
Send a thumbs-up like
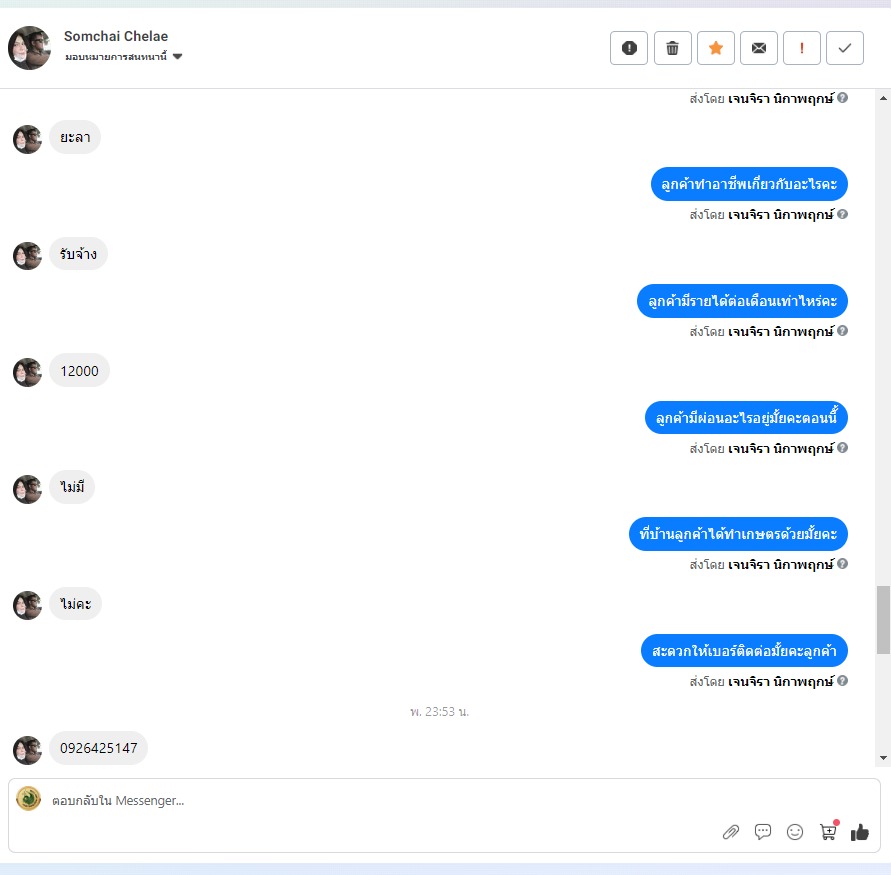[860, 832]
